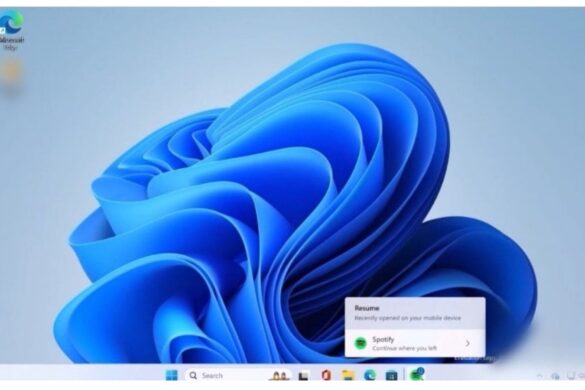Launch Microsoft Office from the taskbar
585x390 pixels.
click(x=326, y=375)
